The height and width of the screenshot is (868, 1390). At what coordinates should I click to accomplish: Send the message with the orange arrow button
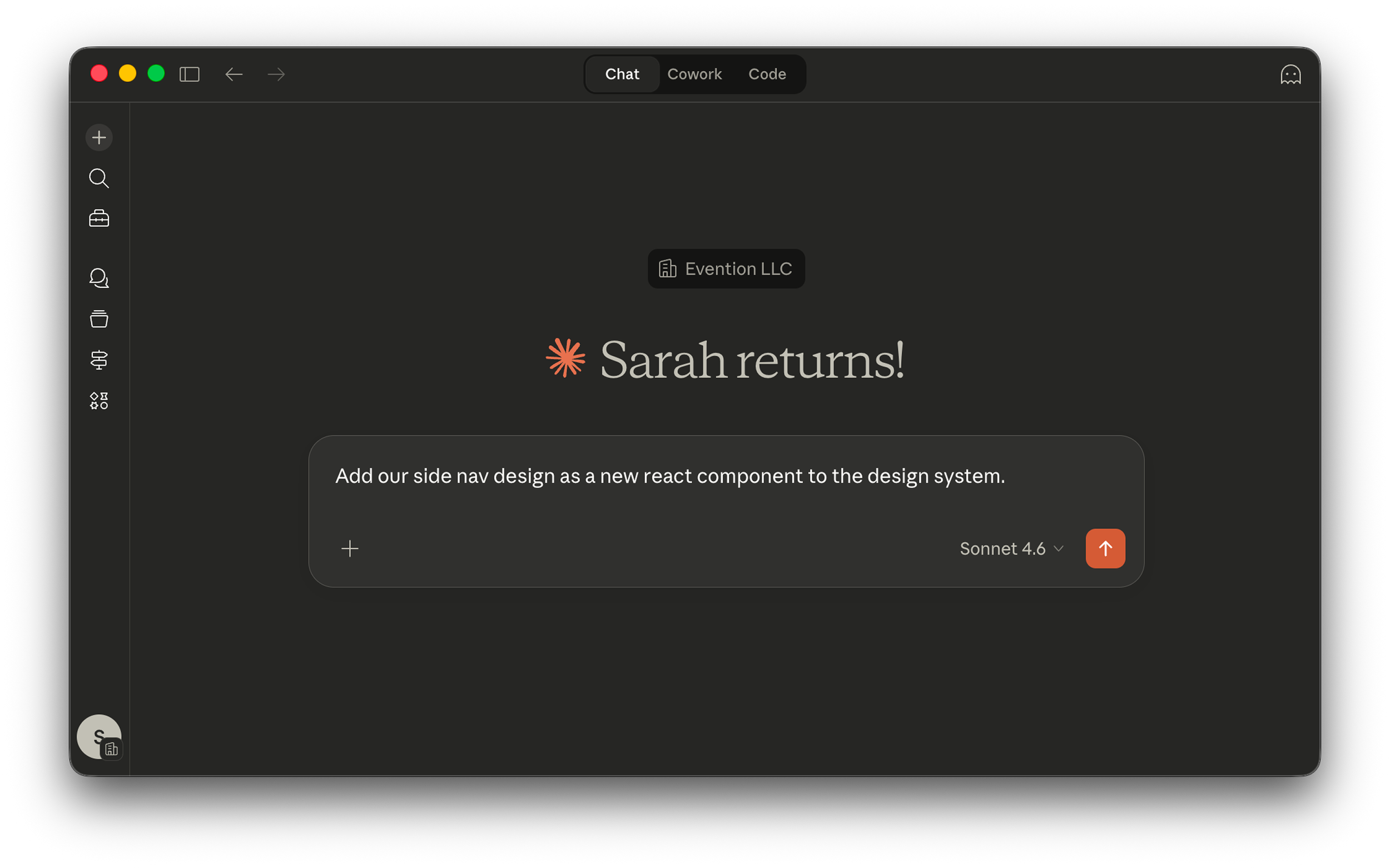(x=1105, y=548)
